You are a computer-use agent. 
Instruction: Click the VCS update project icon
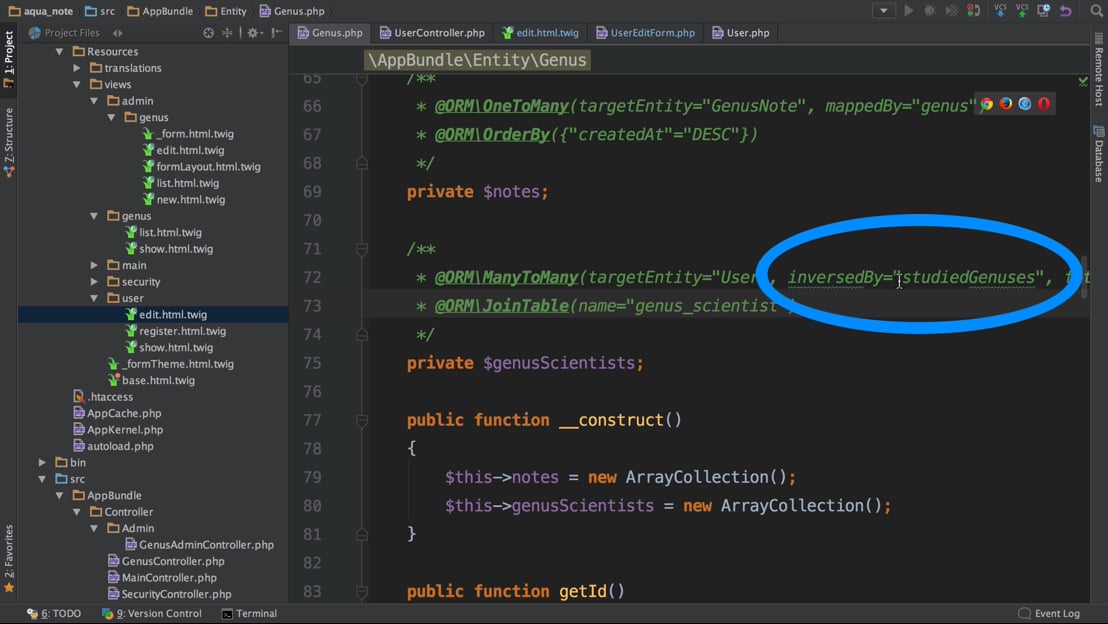click(1000, 11)
